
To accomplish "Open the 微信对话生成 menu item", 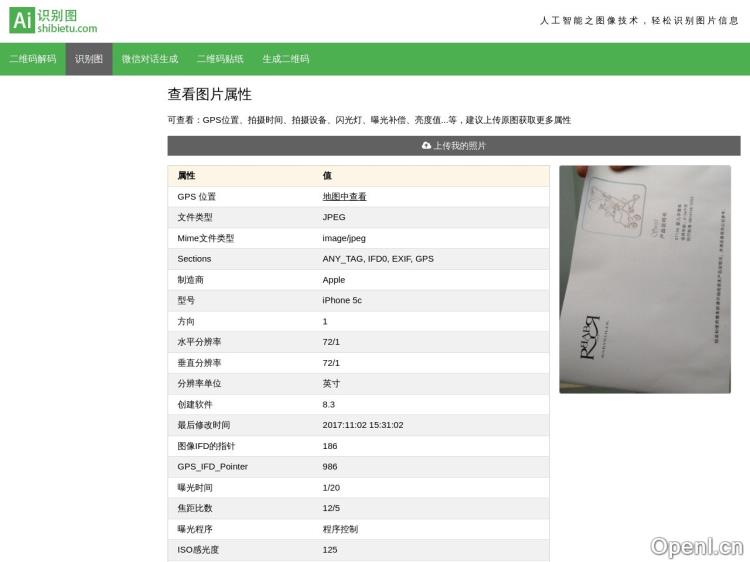I will [150, 59].
